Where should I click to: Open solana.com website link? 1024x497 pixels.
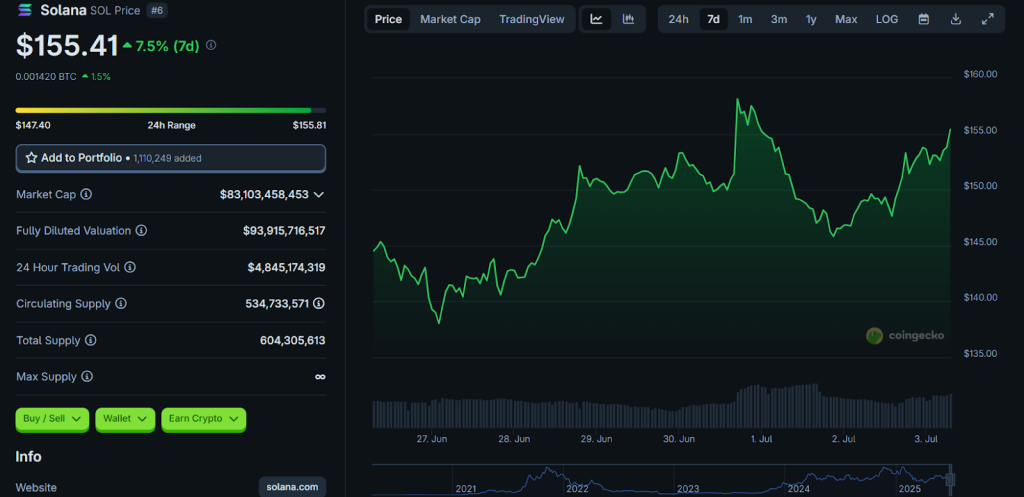[292, 487]
